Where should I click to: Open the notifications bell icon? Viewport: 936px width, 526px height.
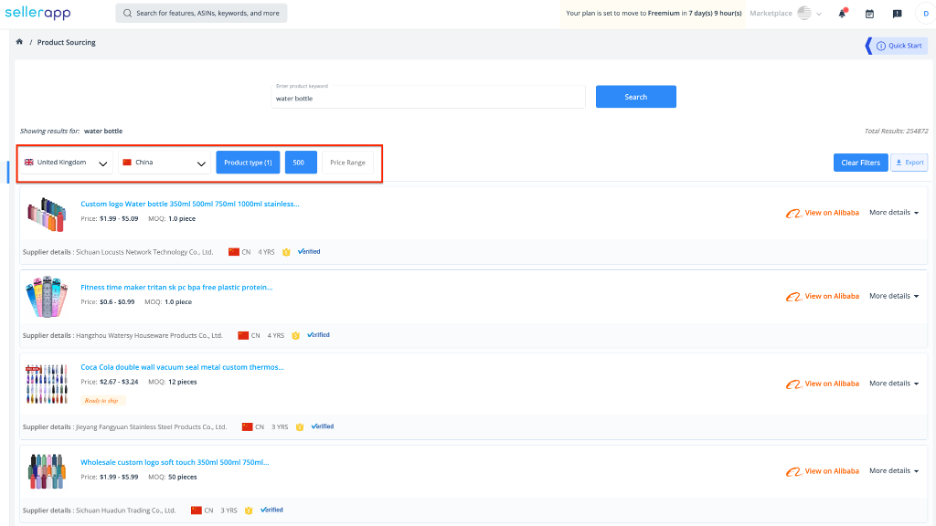click(x=842, y=13)
